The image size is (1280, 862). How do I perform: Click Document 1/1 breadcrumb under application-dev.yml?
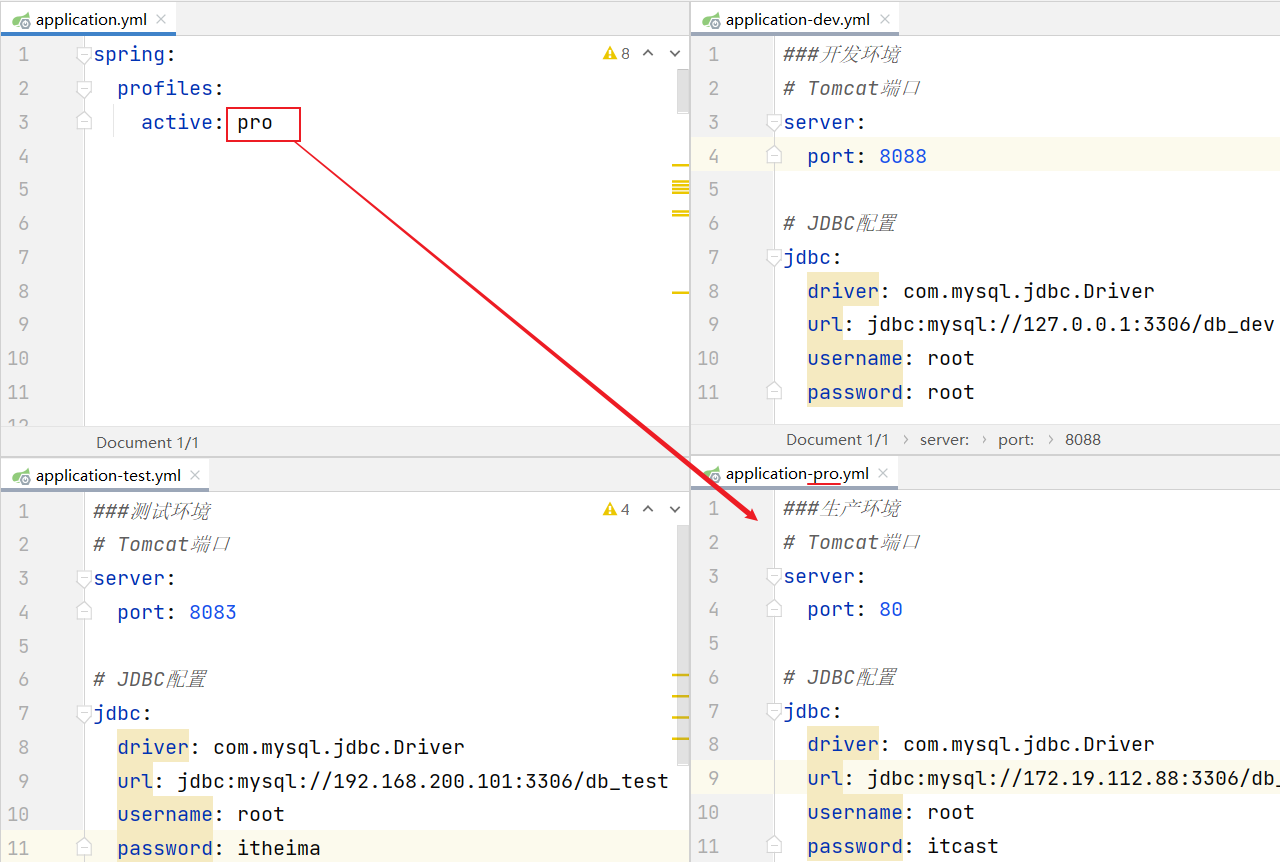(x=837, y=439)
